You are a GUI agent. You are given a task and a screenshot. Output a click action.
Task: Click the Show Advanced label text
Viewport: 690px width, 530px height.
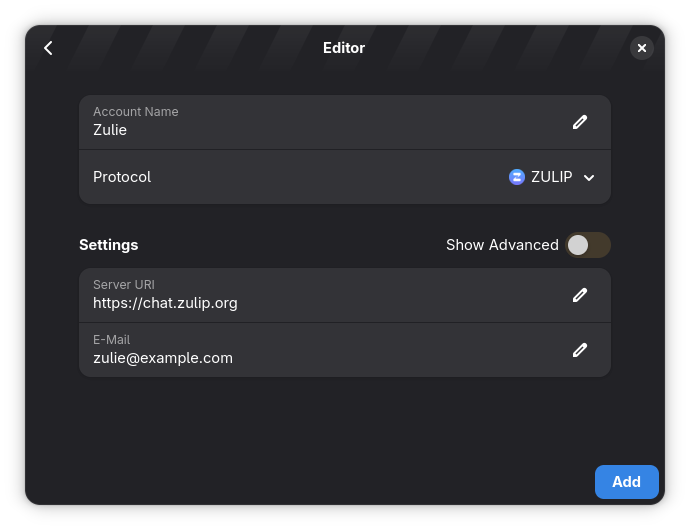(x=502, y=245)
